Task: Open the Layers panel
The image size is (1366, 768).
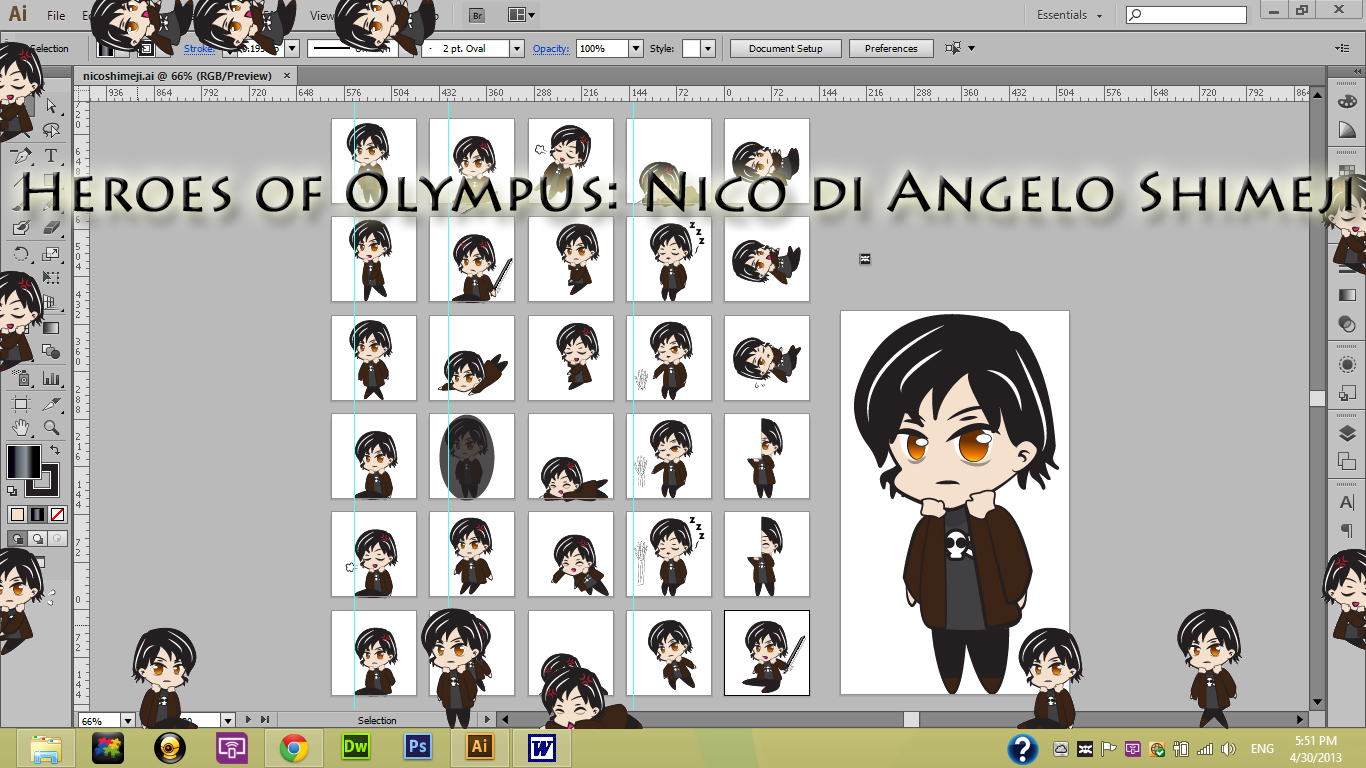Action: tap(1347, 434)
